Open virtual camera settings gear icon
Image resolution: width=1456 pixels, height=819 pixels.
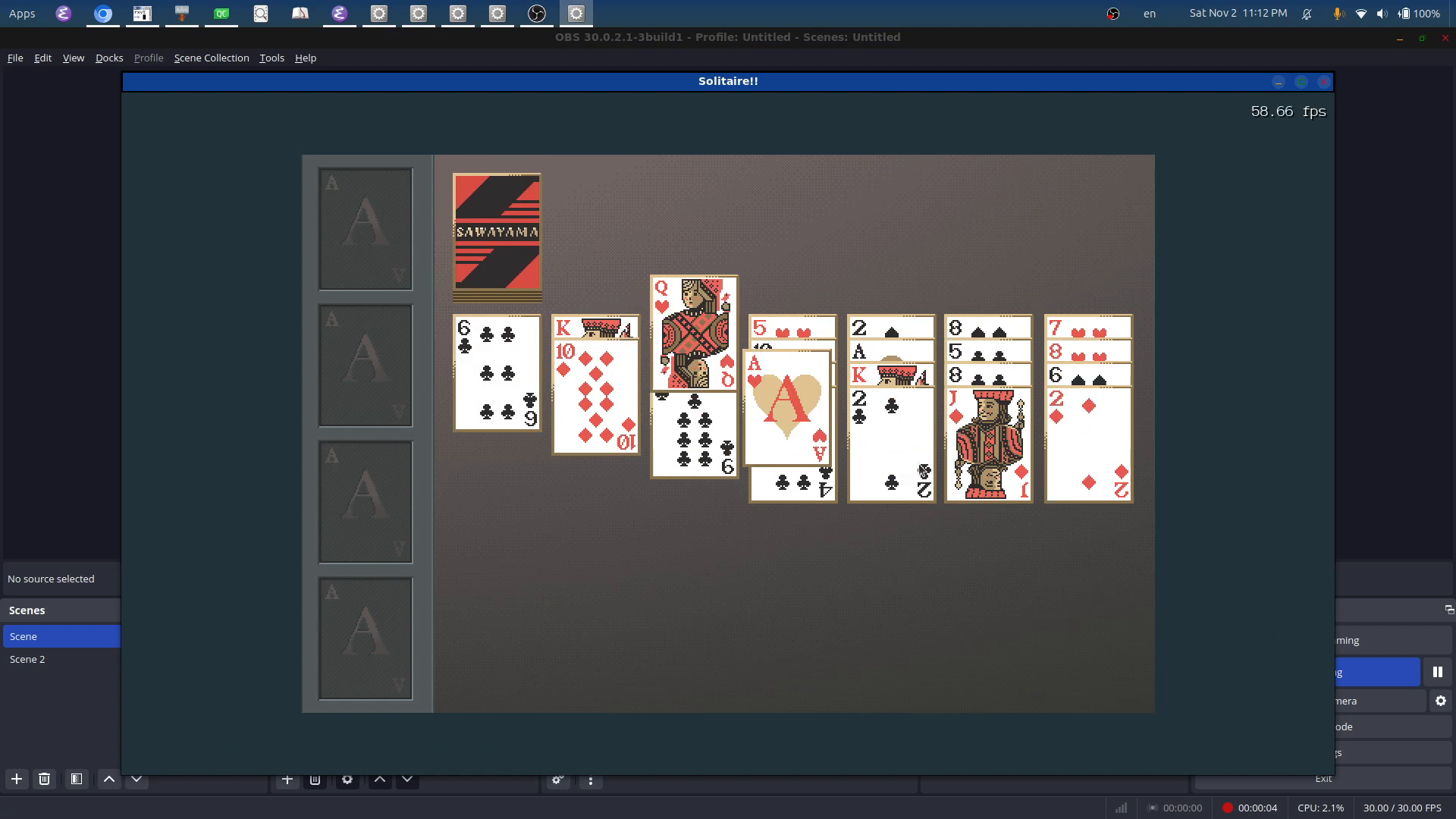pos(1440,701)
